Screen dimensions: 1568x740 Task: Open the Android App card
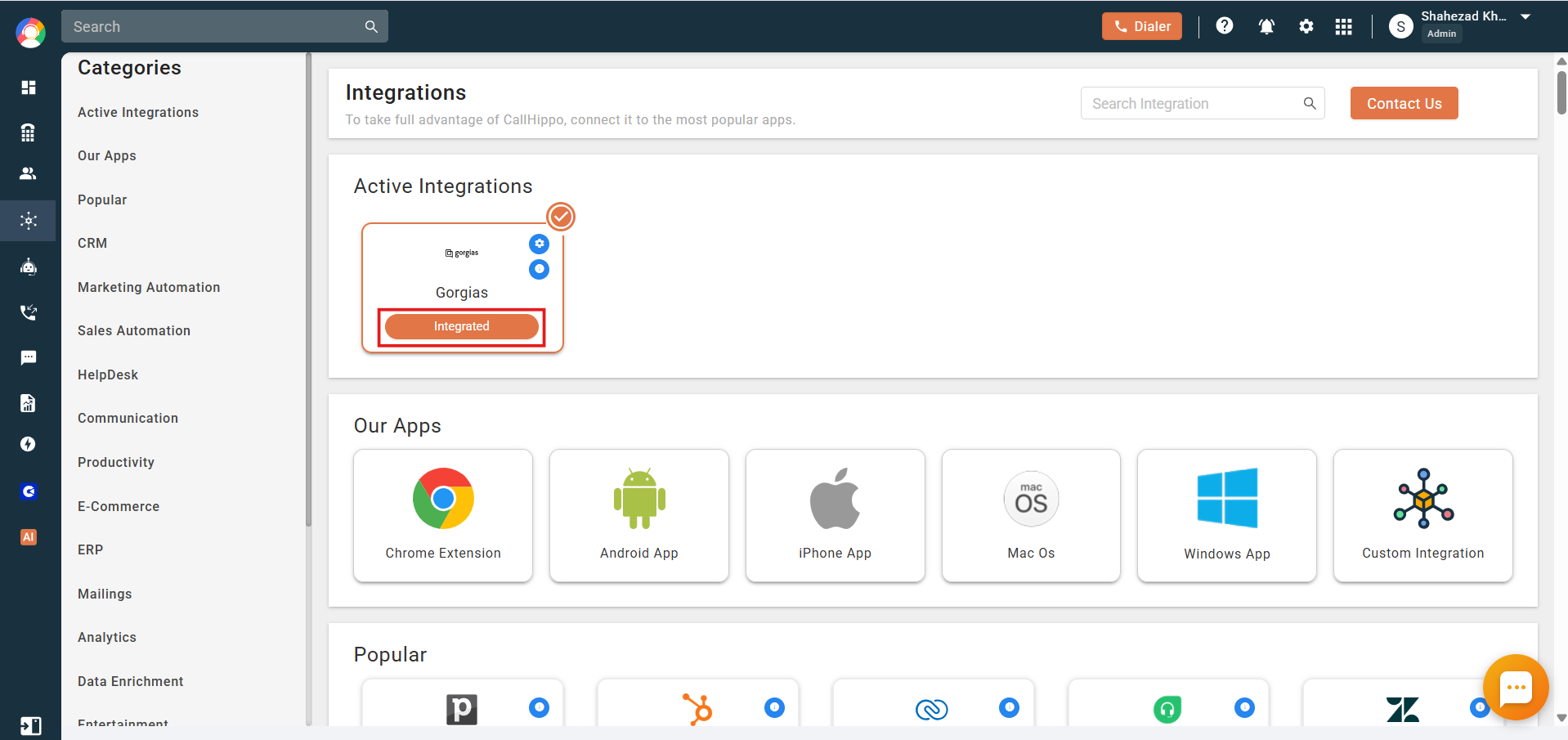(x=639, y=515)
